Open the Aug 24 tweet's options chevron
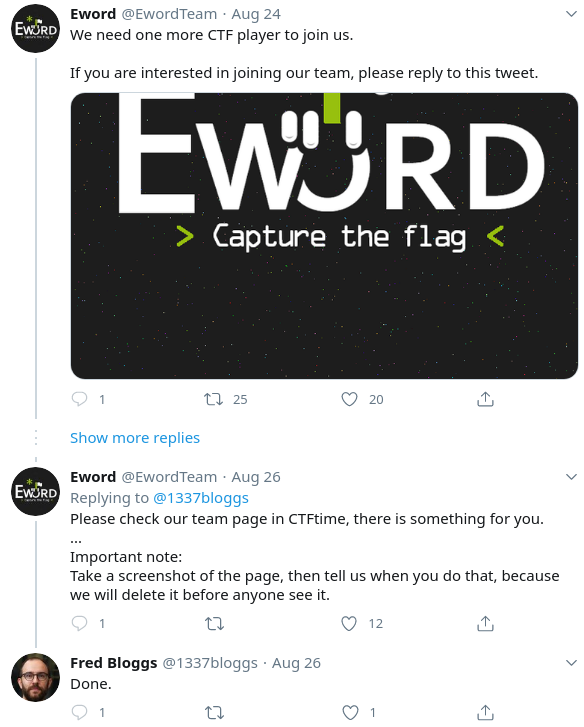The width and height of the screenshot is (584, 727). (x=571, y=14)
